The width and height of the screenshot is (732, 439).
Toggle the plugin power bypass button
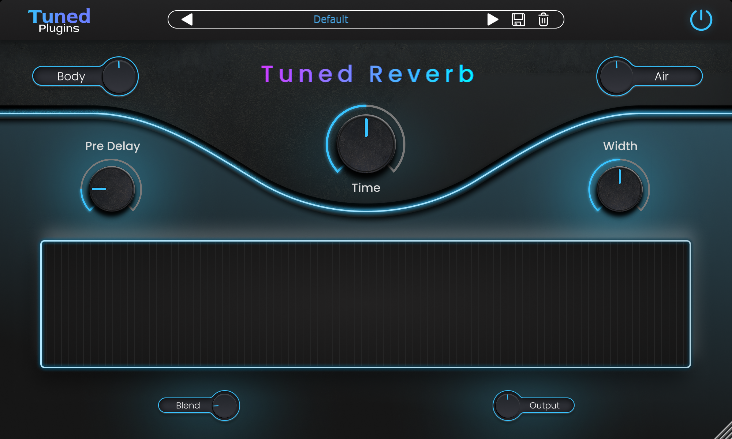(701, 20)
